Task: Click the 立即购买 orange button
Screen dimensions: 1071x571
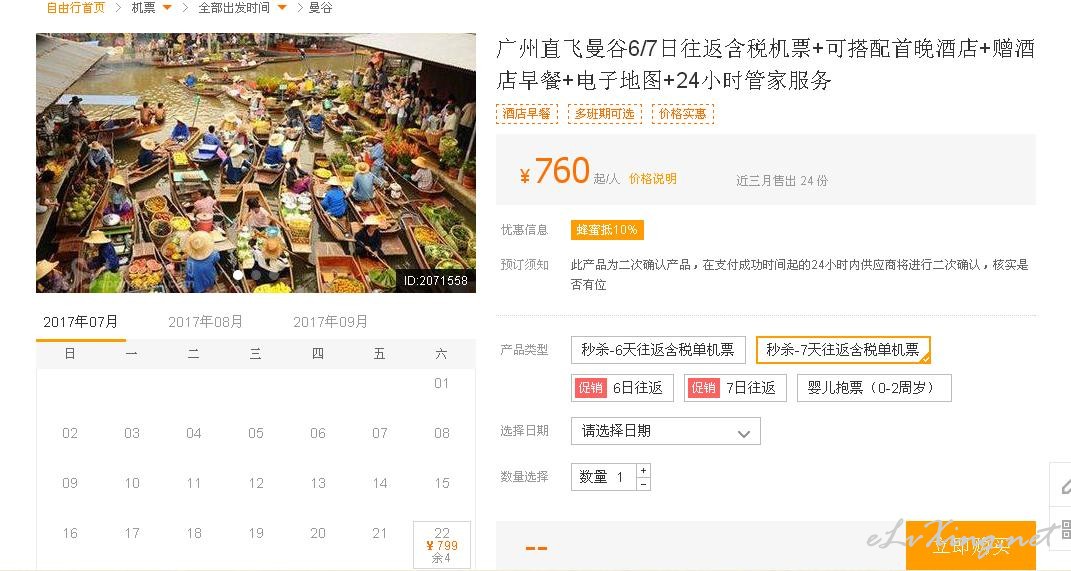Action: click(x=971, y=546)
